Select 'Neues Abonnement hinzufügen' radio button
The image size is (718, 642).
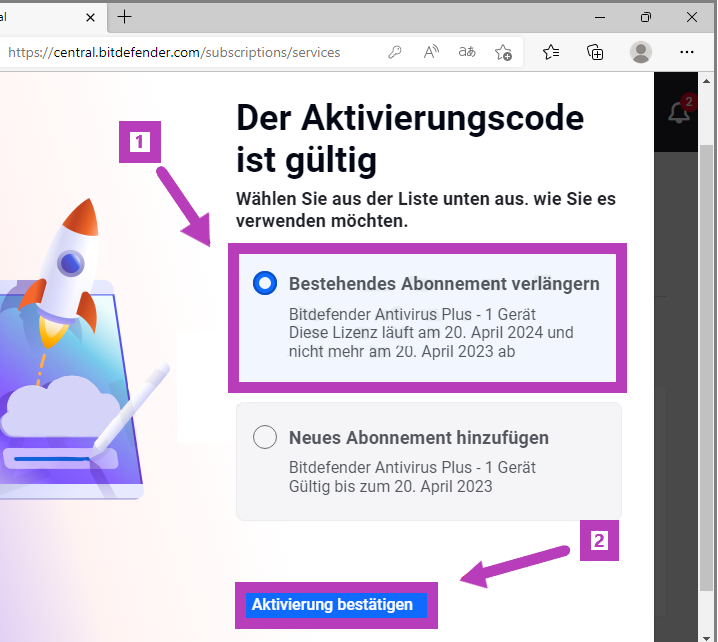(265, 437)
